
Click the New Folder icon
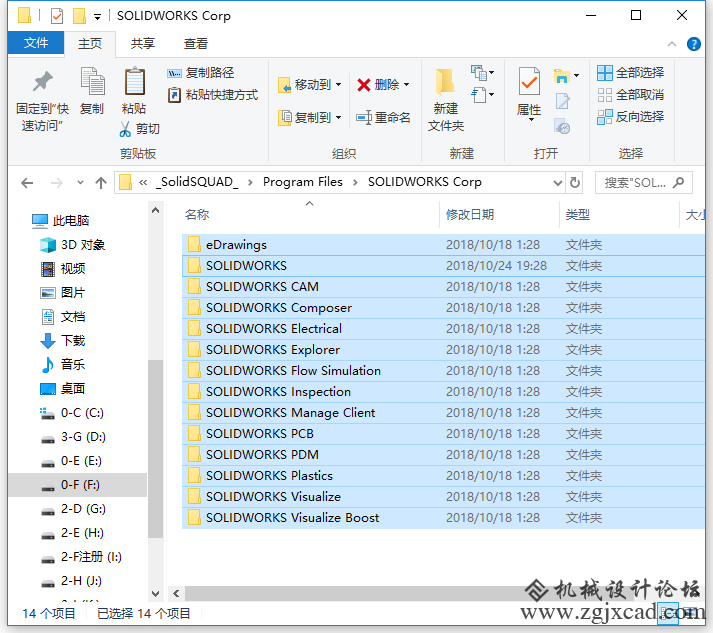point(445,82)
